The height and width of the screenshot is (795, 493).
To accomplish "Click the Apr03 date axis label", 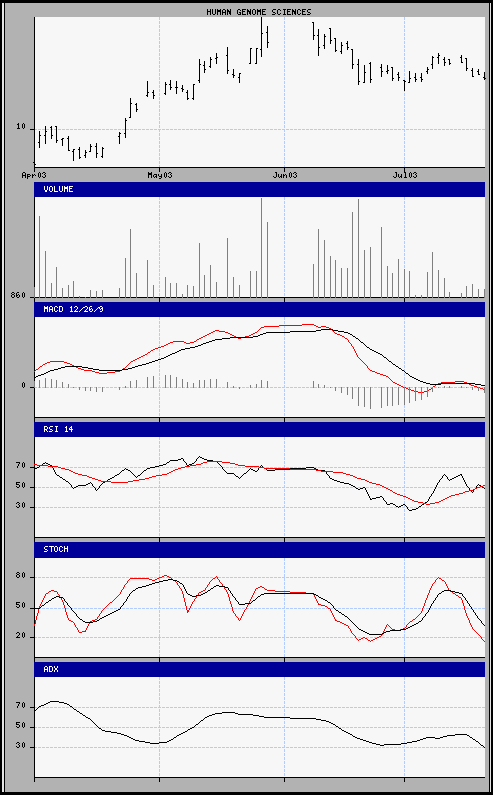I will 34,175.
